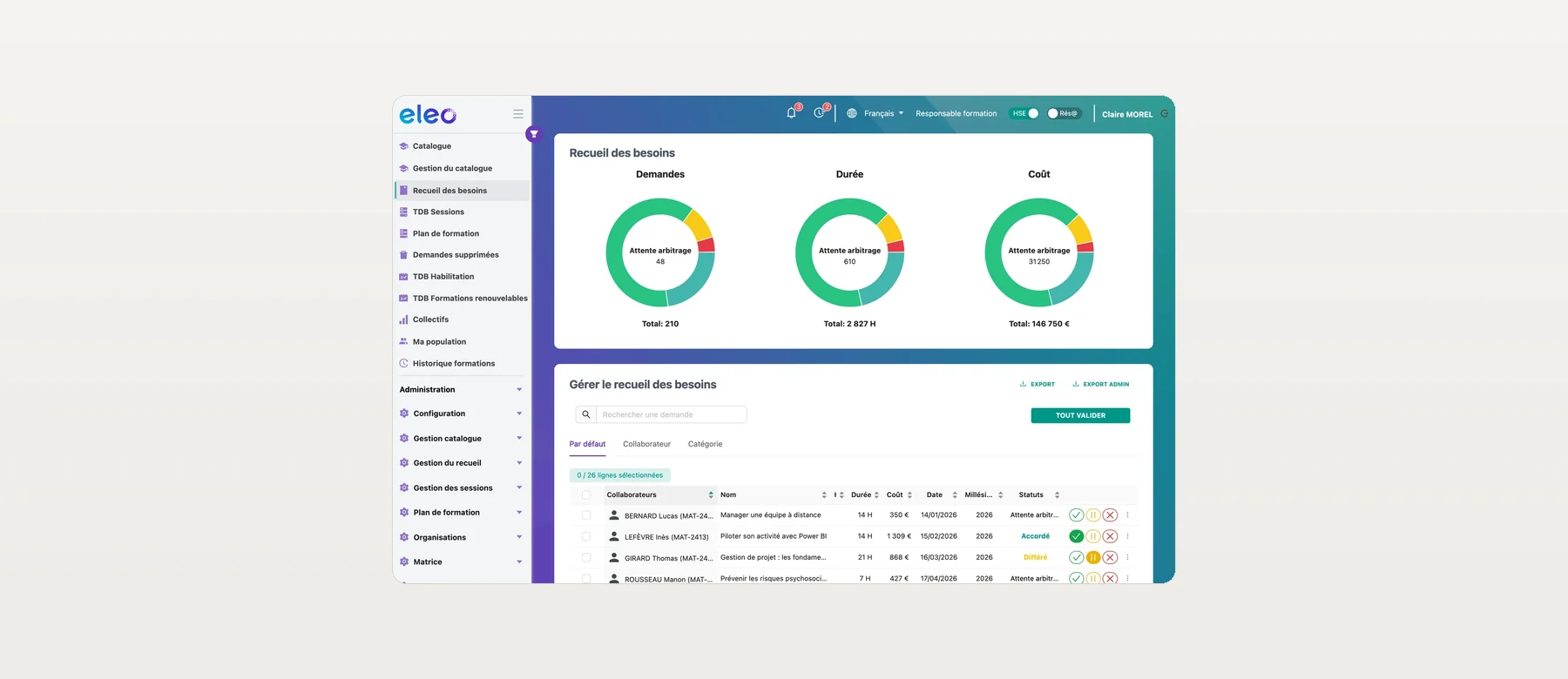Image resolution: width=1568 pixels, height=679 pixels.
Task: Toggle the HSE switch
Action: (x=1024, y=113)
